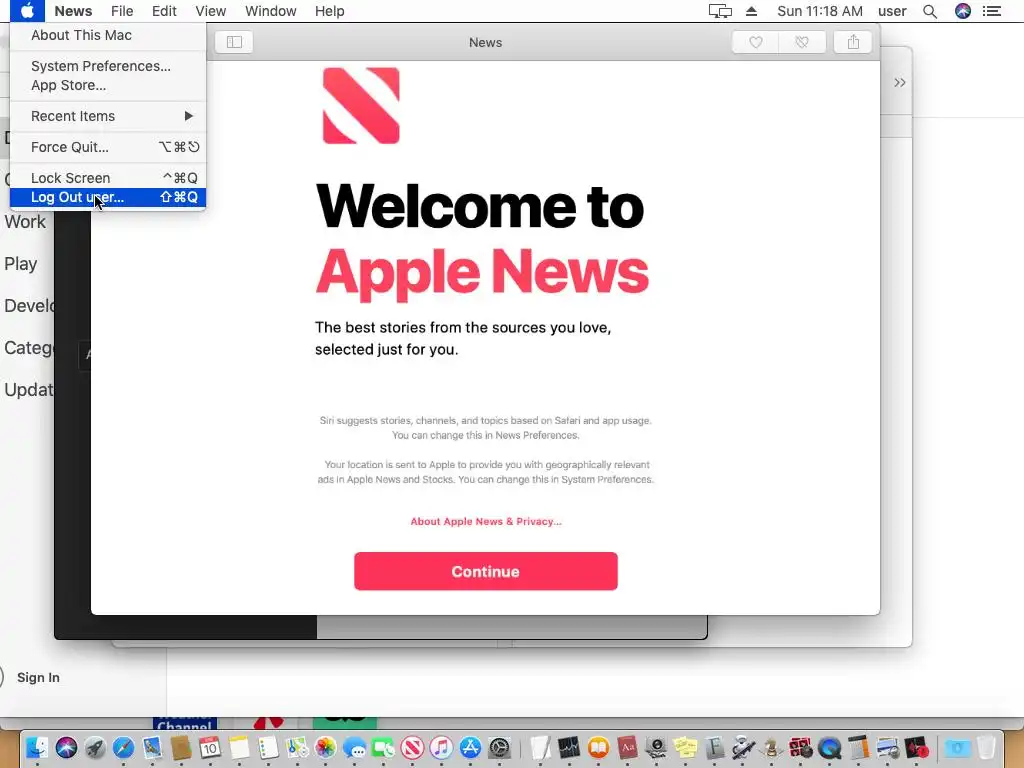Viewport: 1024px width, 768px height.
Task: Open Safari compass icon in Dock
Action: click(x=123, y=748)
